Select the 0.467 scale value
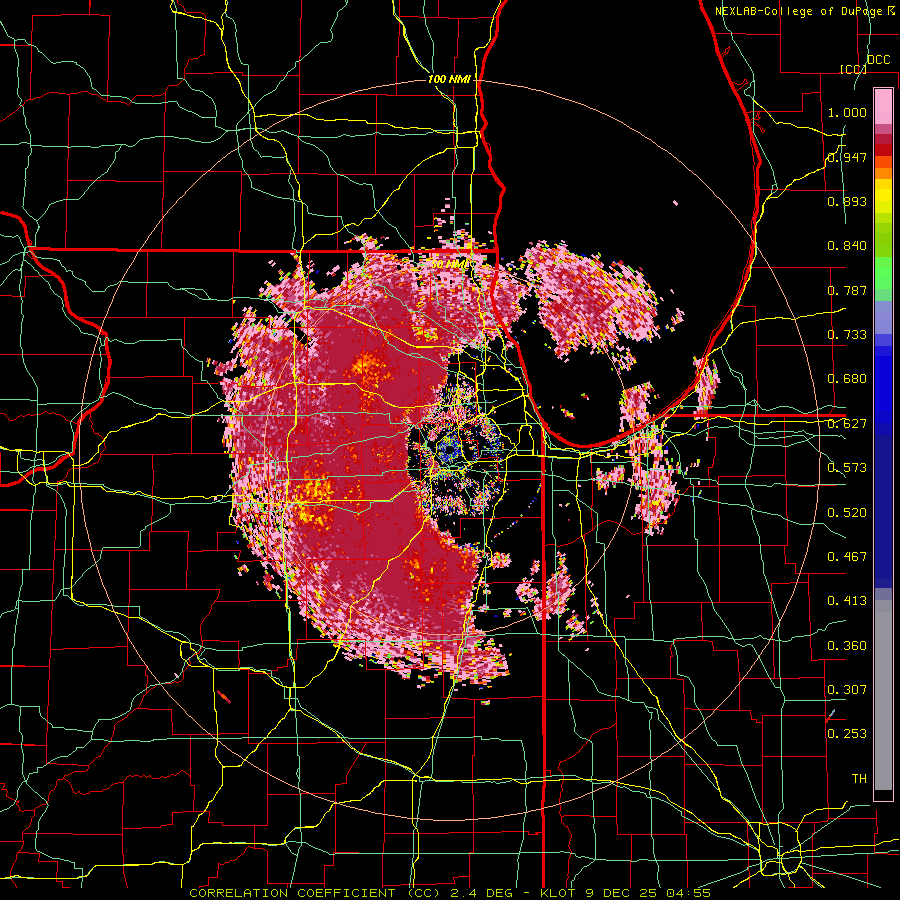Screen dimensions: 900x900 click(847, 557)
